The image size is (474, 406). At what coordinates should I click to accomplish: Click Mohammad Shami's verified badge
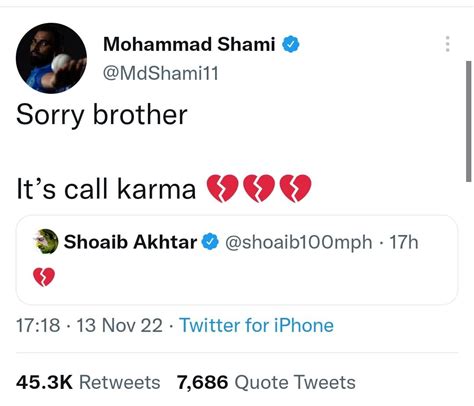(291, 44)
